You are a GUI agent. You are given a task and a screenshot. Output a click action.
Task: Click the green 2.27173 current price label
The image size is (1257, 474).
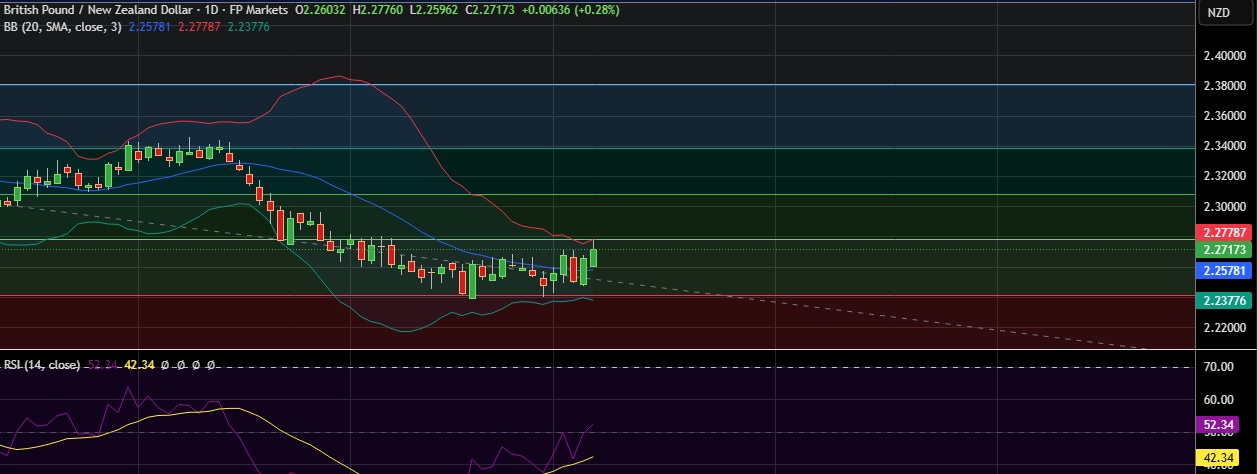click(1225, 248)
